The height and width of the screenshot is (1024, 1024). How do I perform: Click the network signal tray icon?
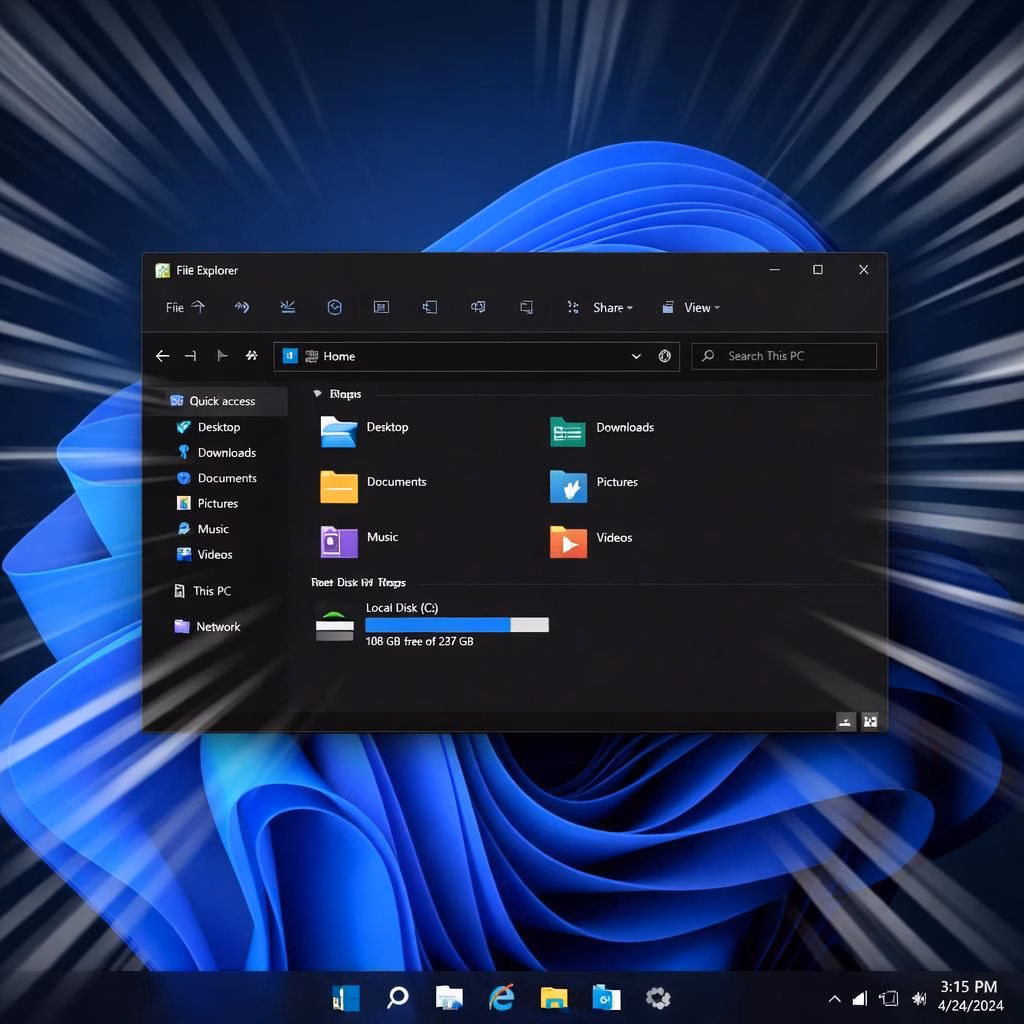[860, 998]
